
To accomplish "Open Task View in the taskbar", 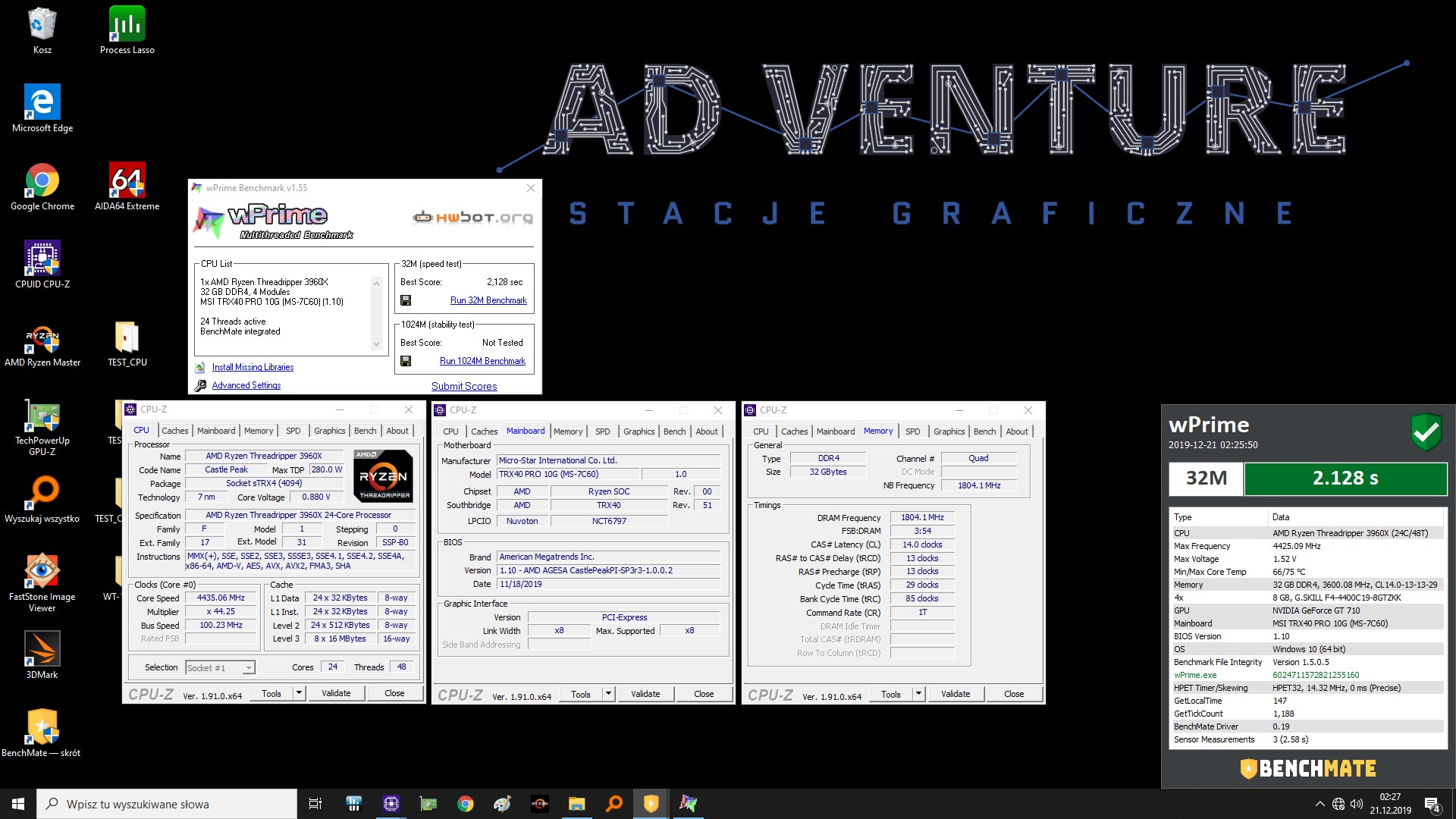I will [315, 804].
